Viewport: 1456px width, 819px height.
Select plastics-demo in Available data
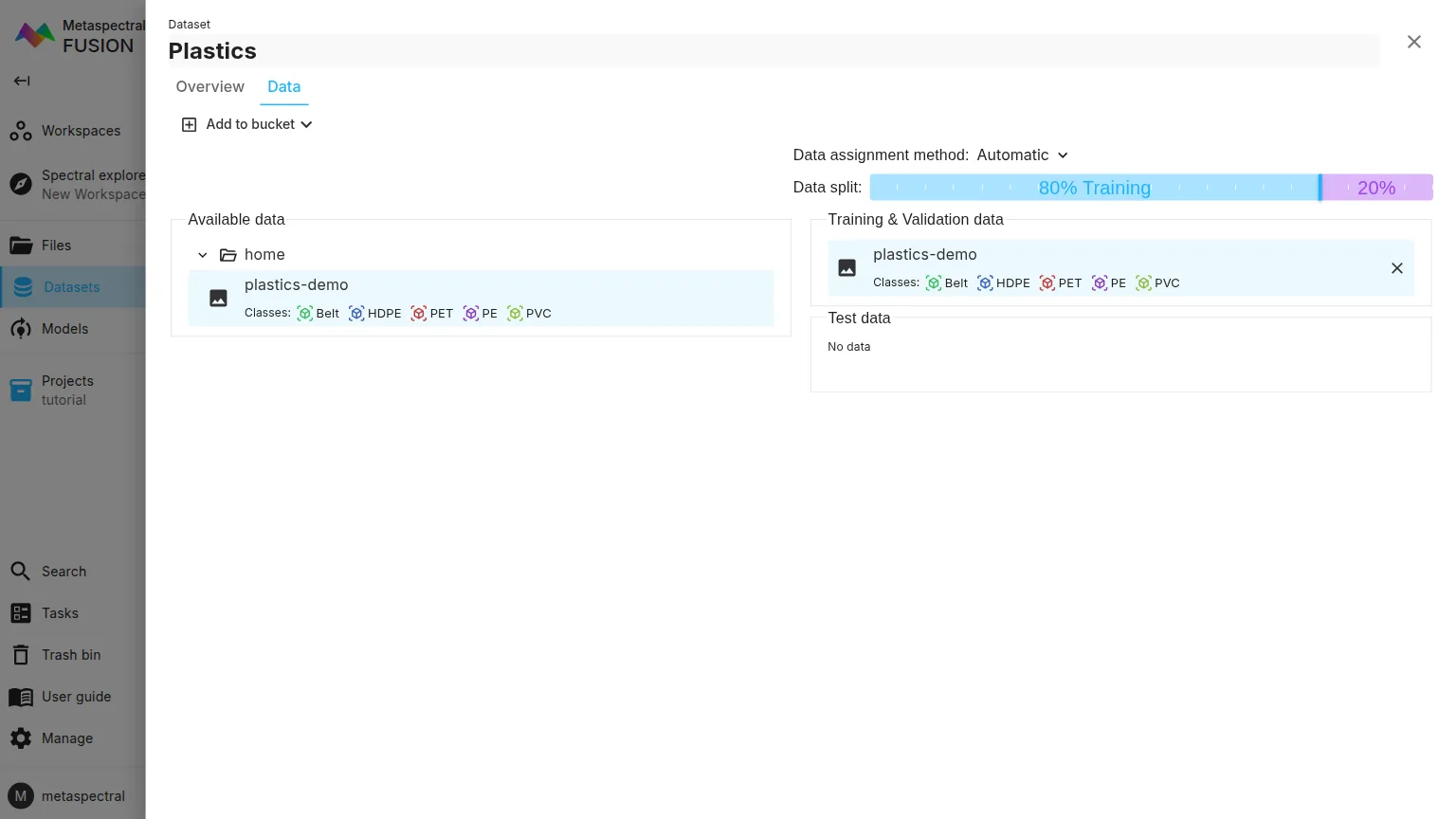click(x=480, y=298)
